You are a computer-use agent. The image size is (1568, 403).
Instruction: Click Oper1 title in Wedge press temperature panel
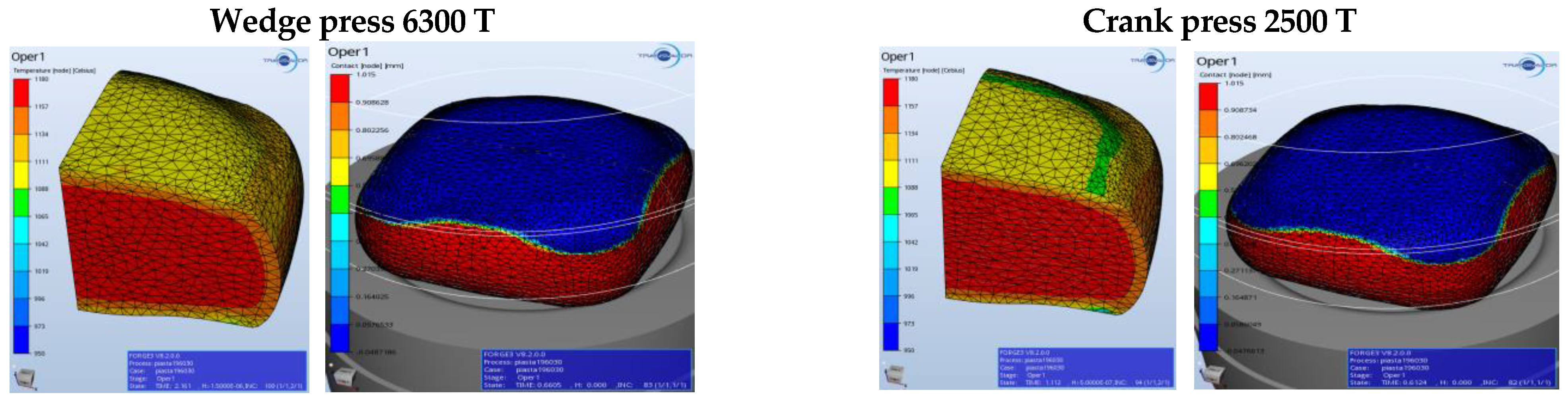click(x=27, y=56)
